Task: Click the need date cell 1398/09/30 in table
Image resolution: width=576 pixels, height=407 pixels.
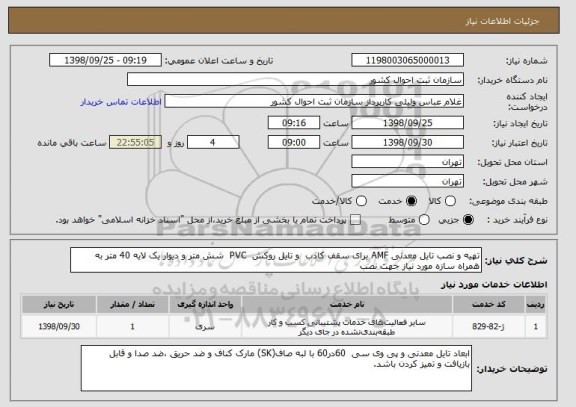Action: [x=59, y=326]
